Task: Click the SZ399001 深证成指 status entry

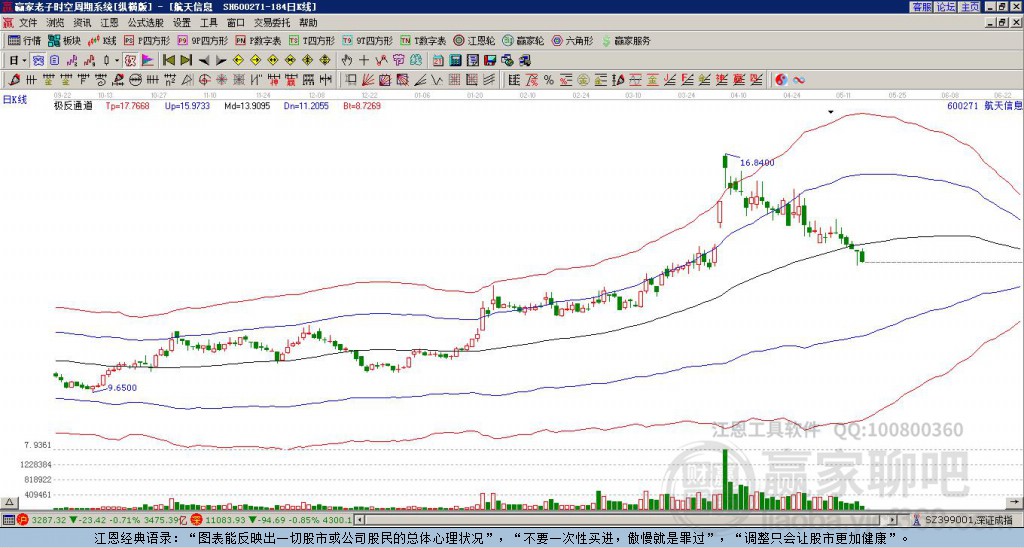Action: point(969,520)
